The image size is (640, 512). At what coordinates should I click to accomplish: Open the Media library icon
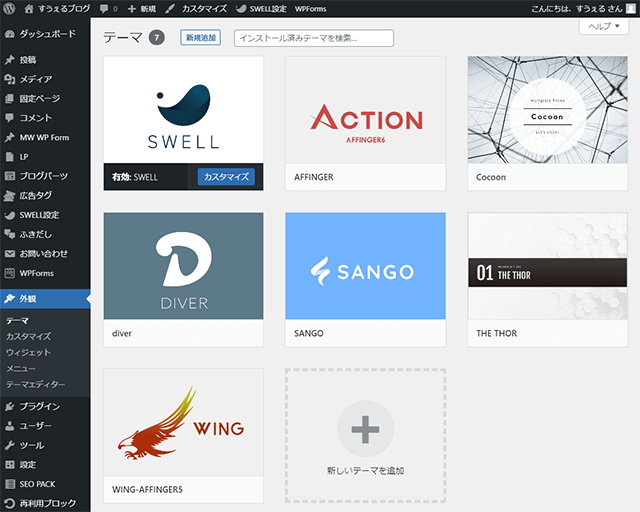coord(9,79)
